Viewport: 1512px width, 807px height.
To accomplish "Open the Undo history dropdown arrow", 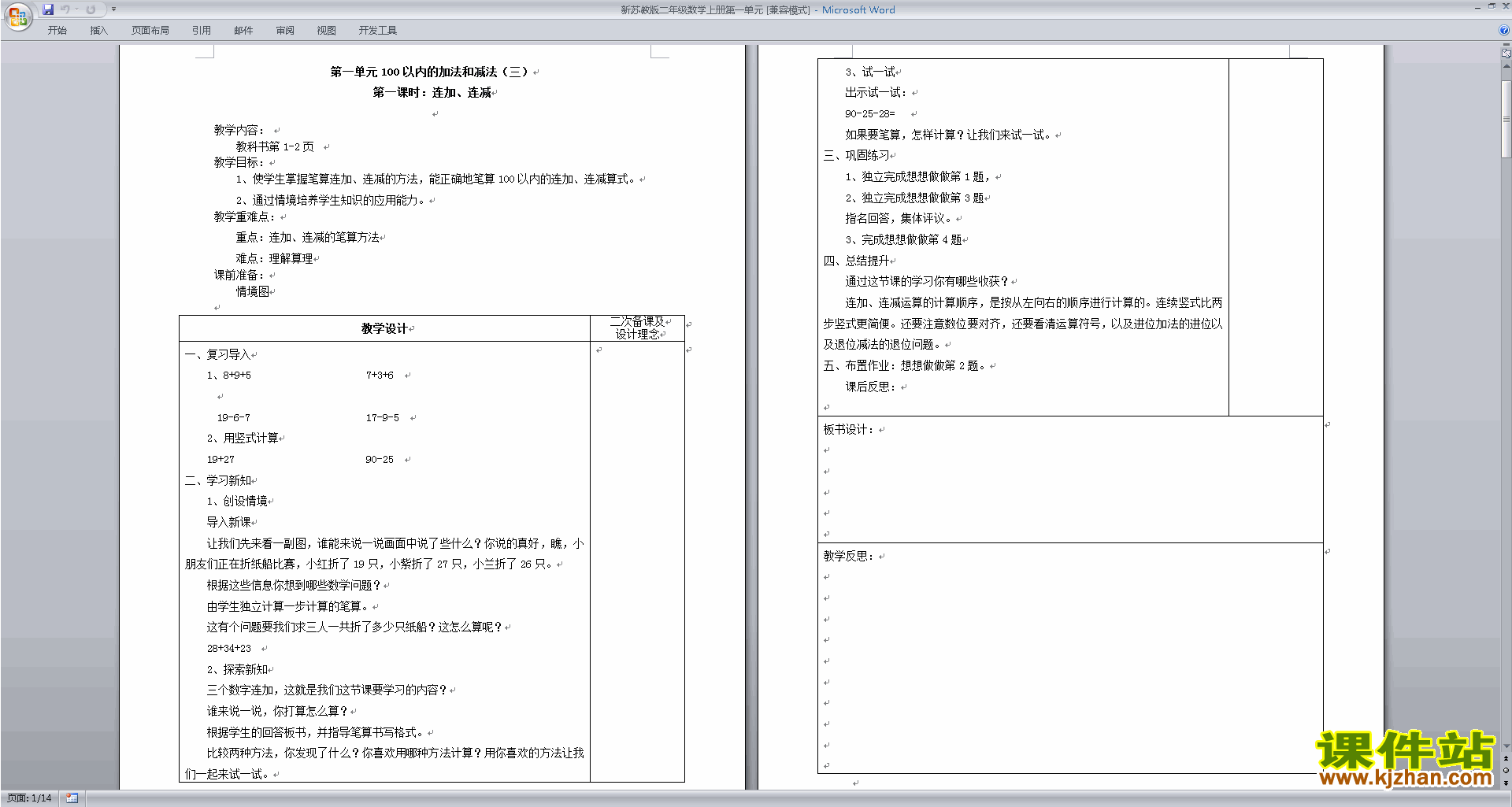I will tap(76, 9).
